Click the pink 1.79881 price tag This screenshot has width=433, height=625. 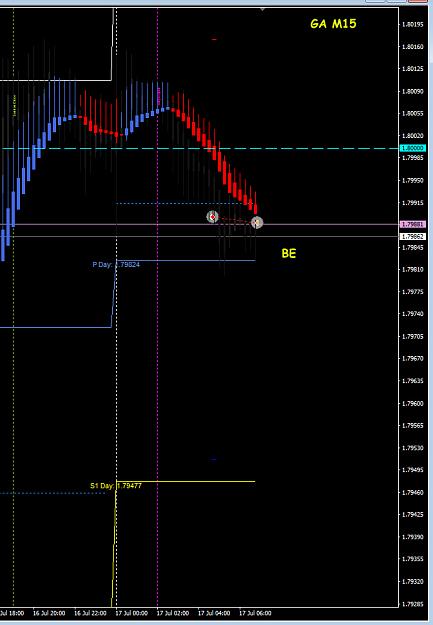[413, 224]
